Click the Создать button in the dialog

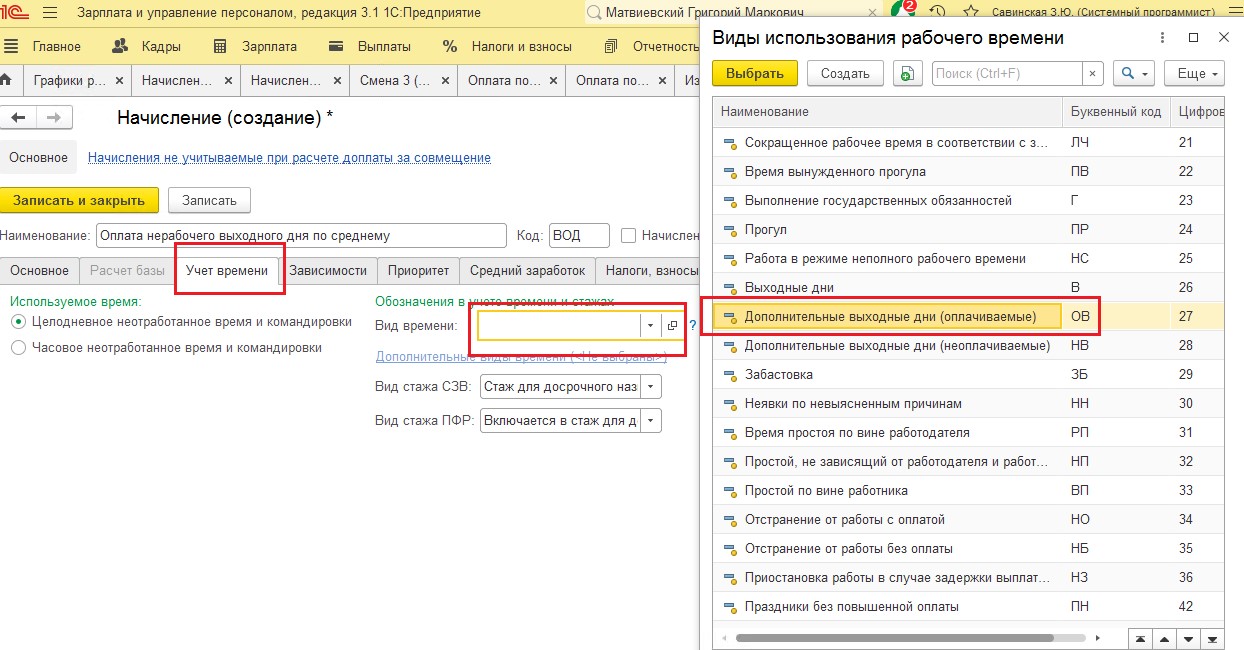tap(845, 73)
